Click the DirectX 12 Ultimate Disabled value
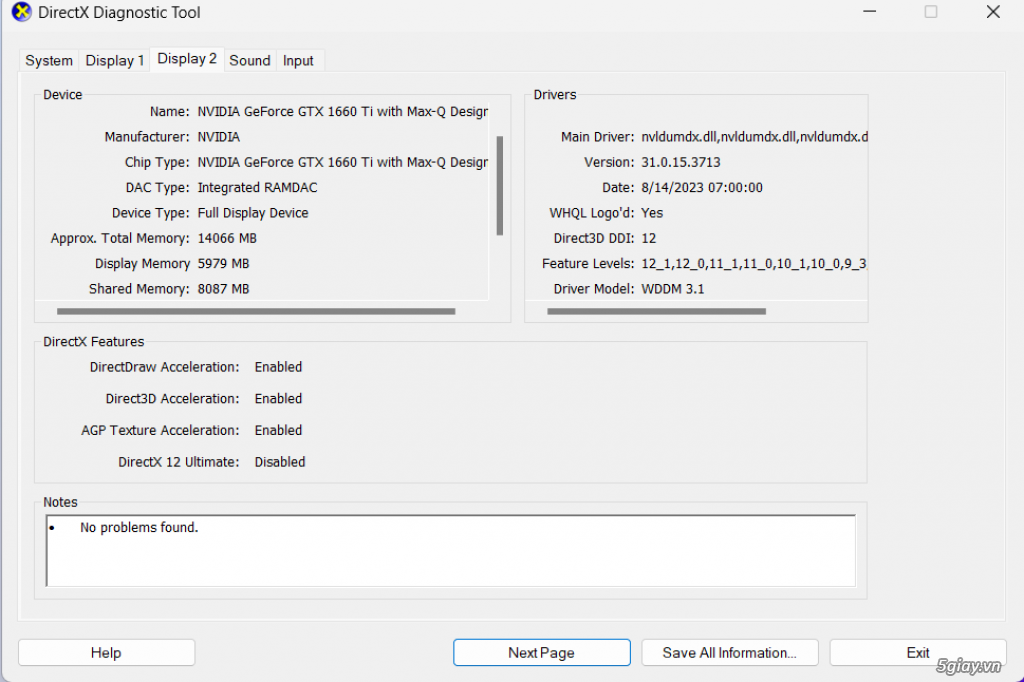Image resolution: width=1024 pixels, height=682 pixels. tap(280, 462)
